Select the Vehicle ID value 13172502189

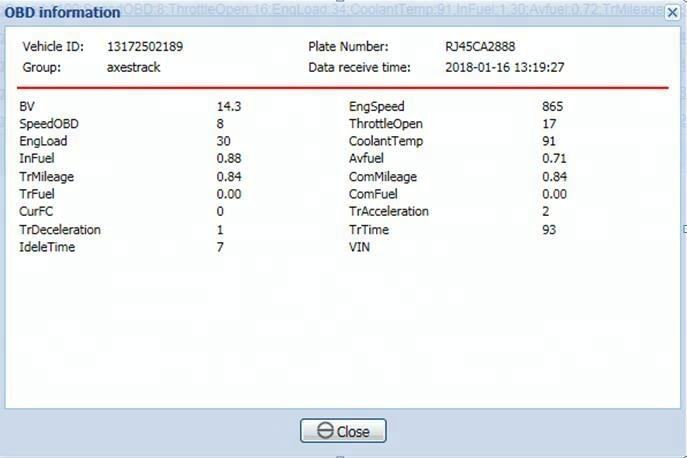coord(145,46)
